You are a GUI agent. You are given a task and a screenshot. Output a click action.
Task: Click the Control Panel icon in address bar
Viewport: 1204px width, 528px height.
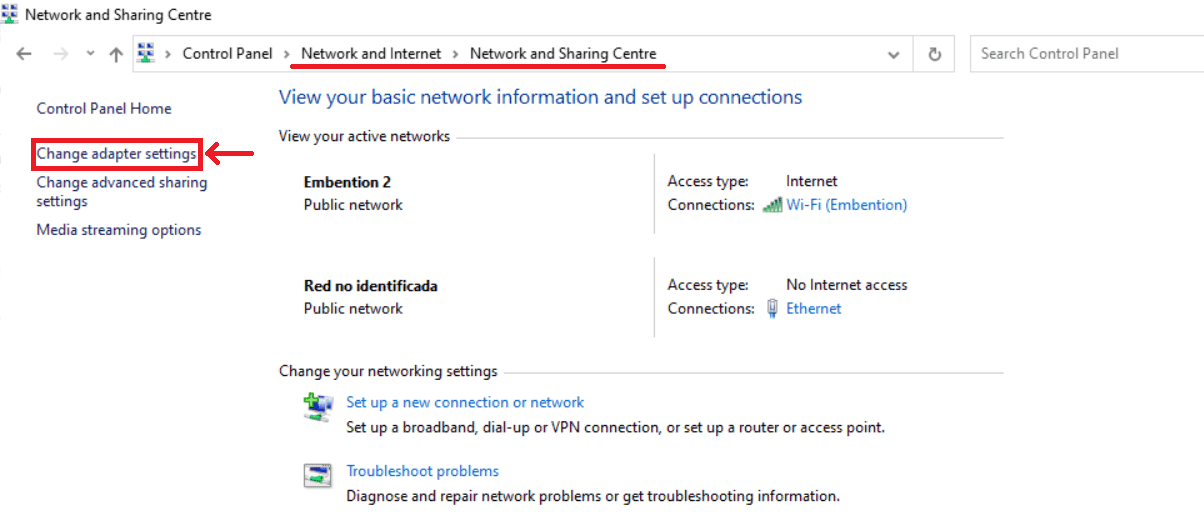click(x=147, y=54)
